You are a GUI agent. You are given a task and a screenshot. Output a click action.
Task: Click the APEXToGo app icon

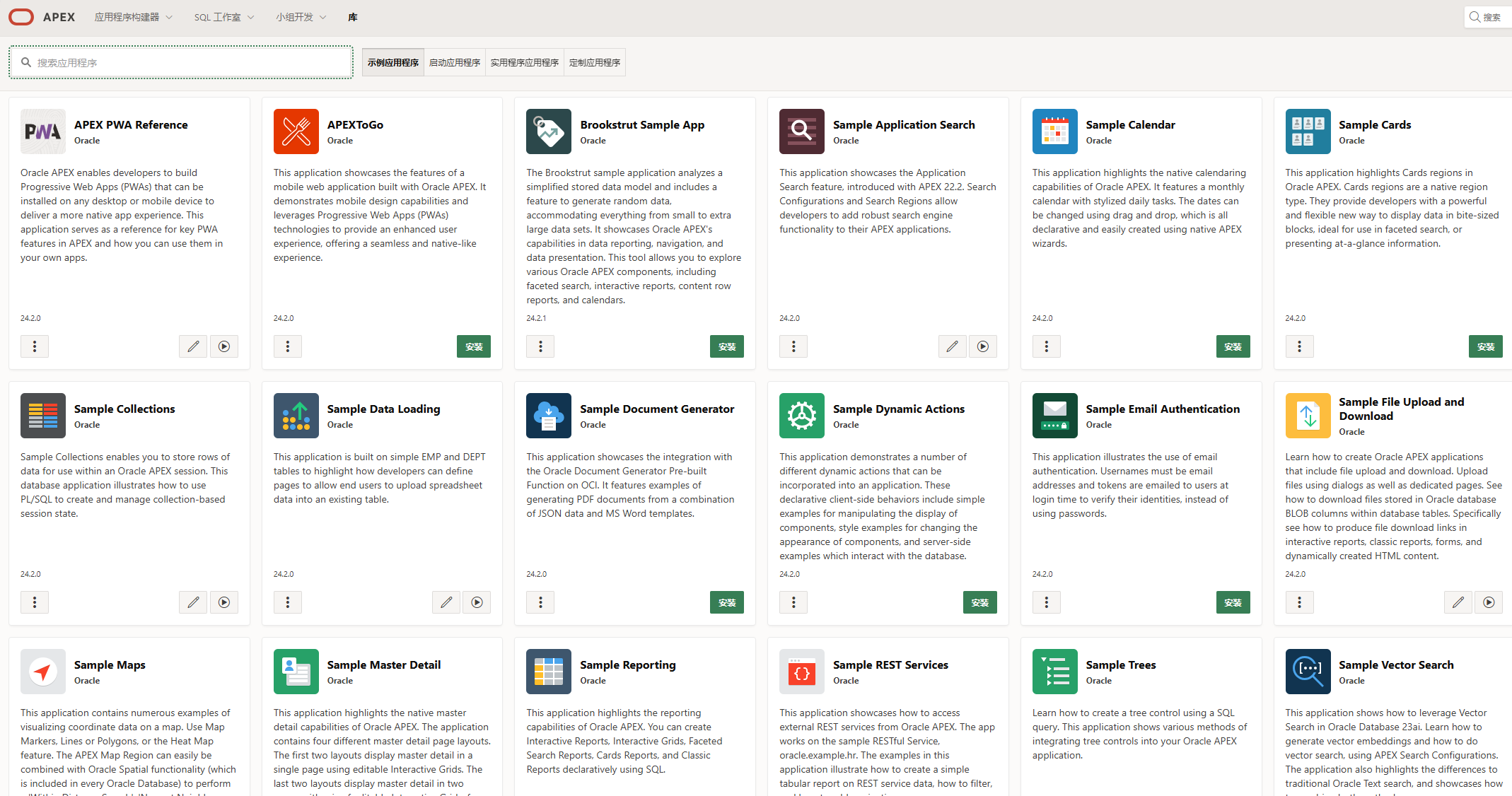click(296, 131)
